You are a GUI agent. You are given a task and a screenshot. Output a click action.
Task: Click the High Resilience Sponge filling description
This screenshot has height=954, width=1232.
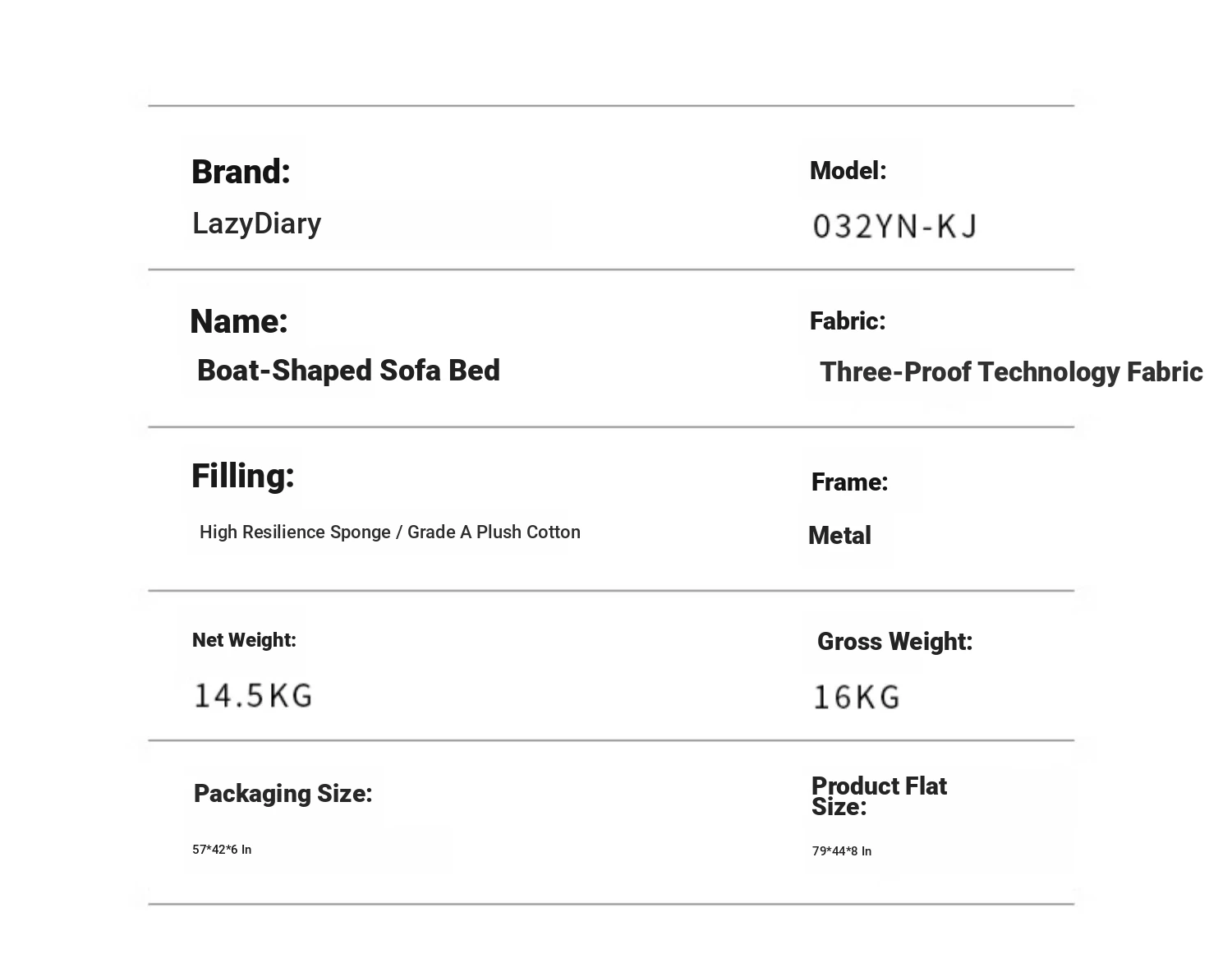click(389, 532)
